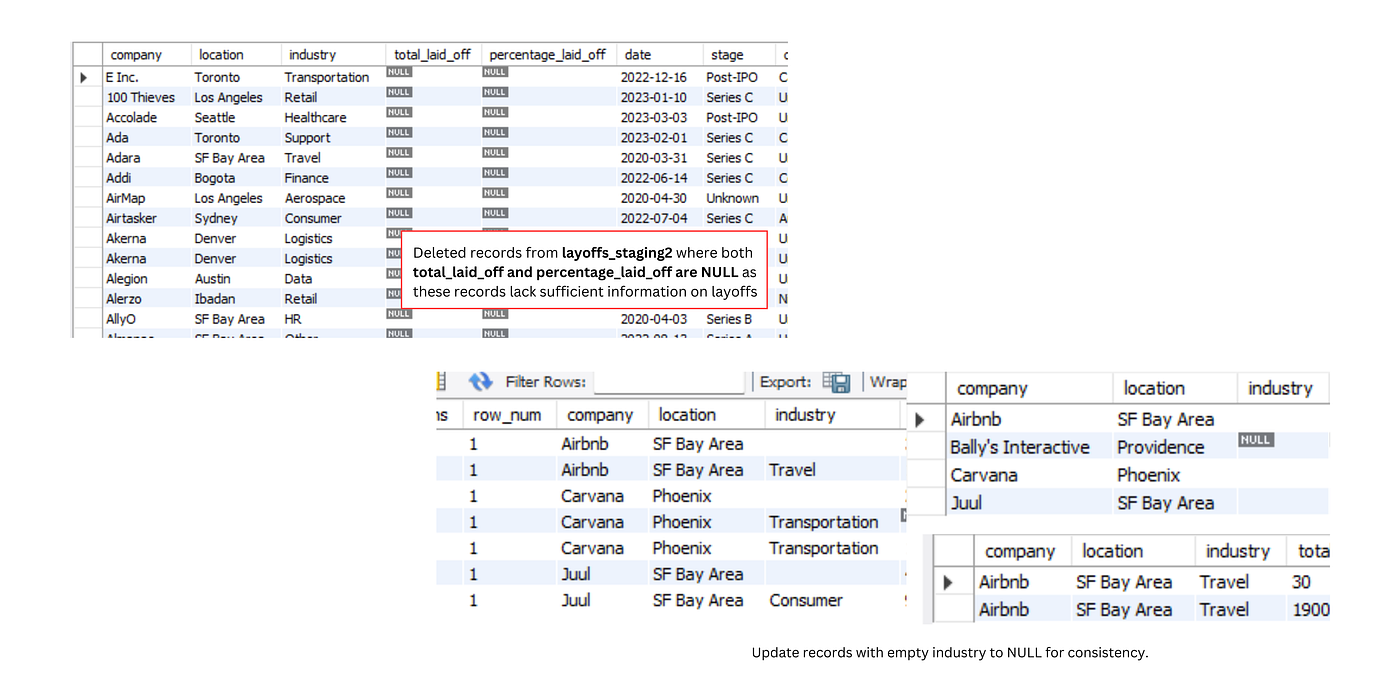The image size is (1400, 700).
Task: Click the percentage_laid_off NULL badge for Accolade
Action: click(495, 112)
